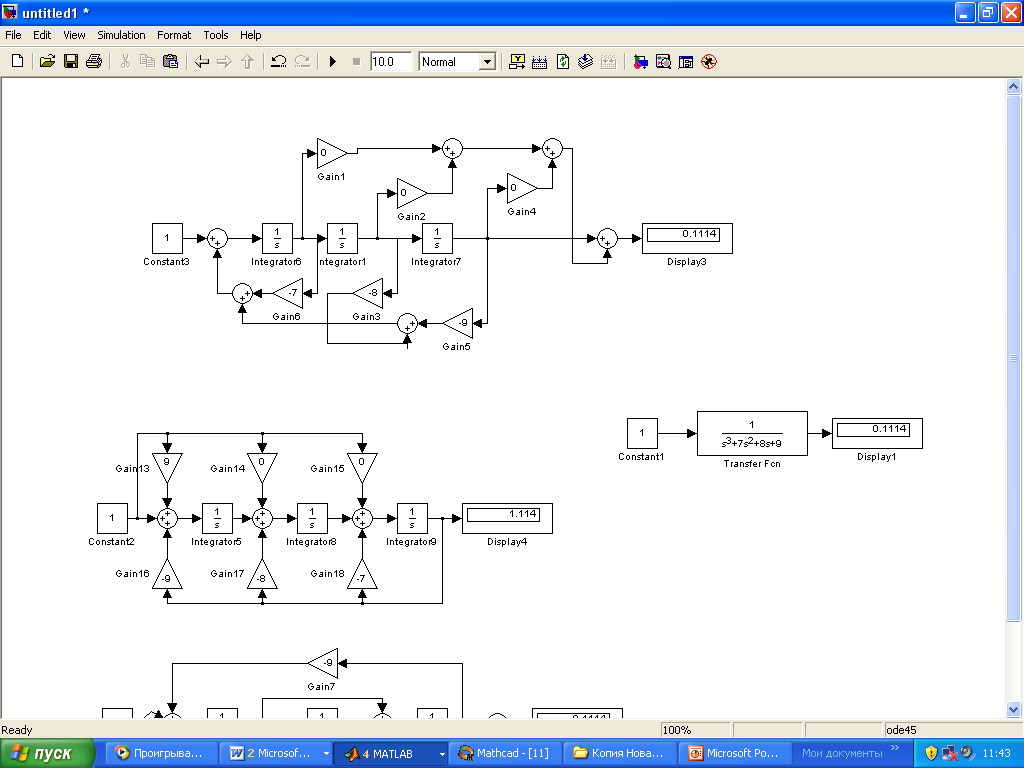Start simulation with the play button
Image resolution: width=1024 pixels, height=768 pixels.
332,61
